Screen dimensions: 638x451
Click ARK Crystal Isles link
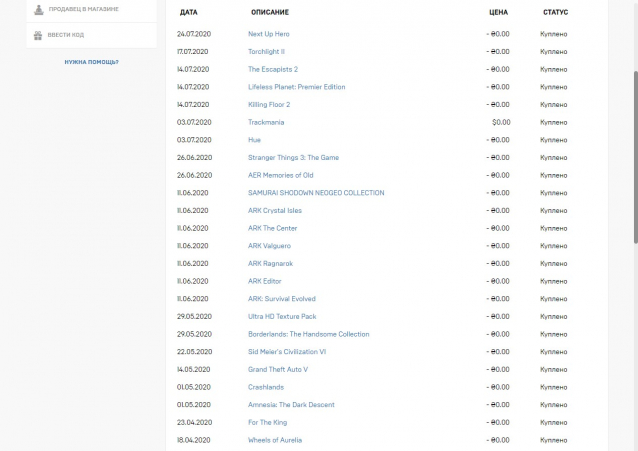pyautogui.click(x=275, y=210)
